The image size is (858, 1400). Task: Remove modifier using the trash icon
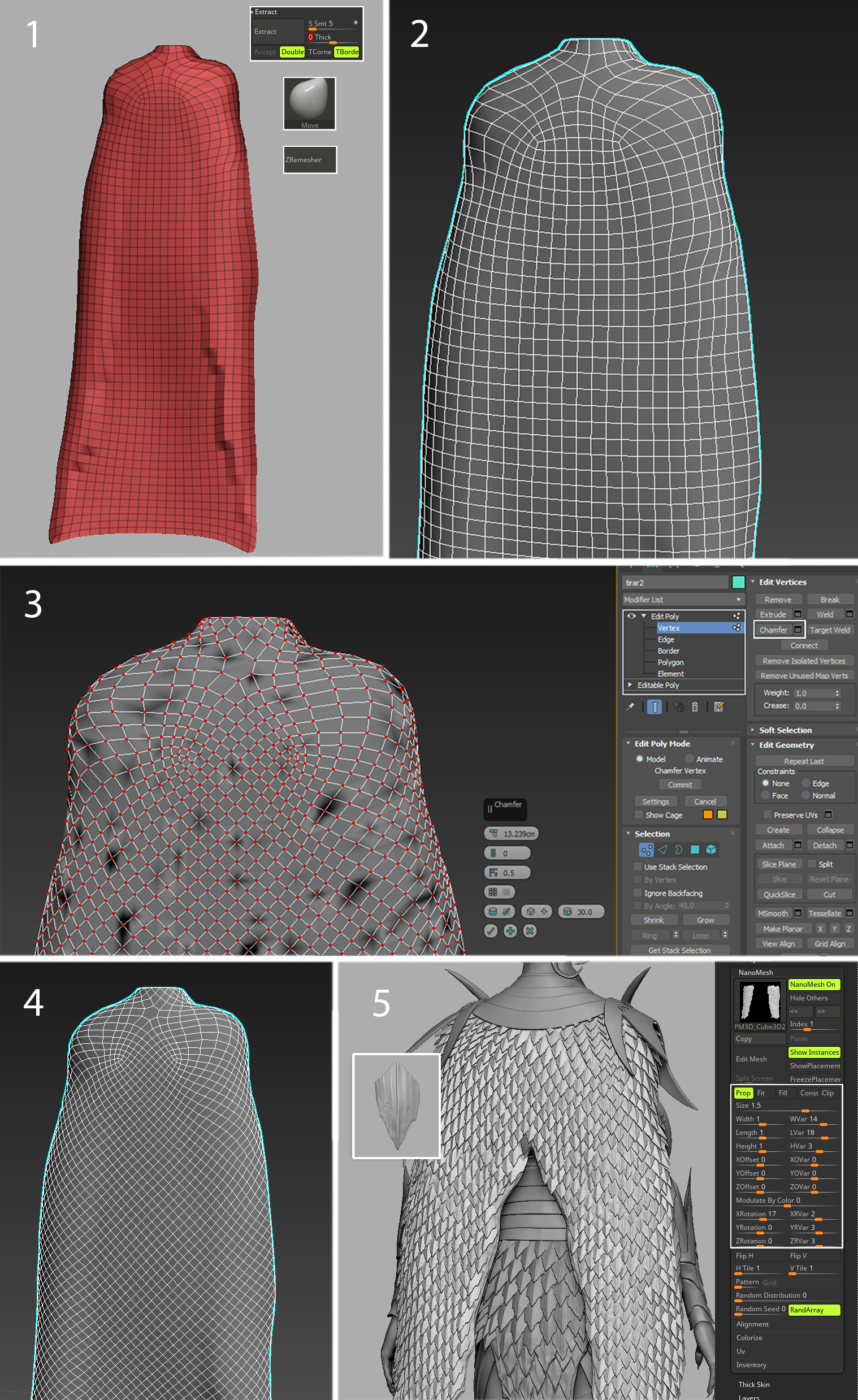[694, 707]
